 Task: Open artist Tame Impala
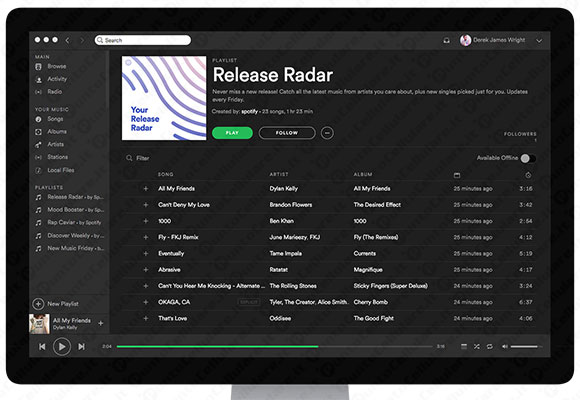pyautogui.click(x=286, y=253)
